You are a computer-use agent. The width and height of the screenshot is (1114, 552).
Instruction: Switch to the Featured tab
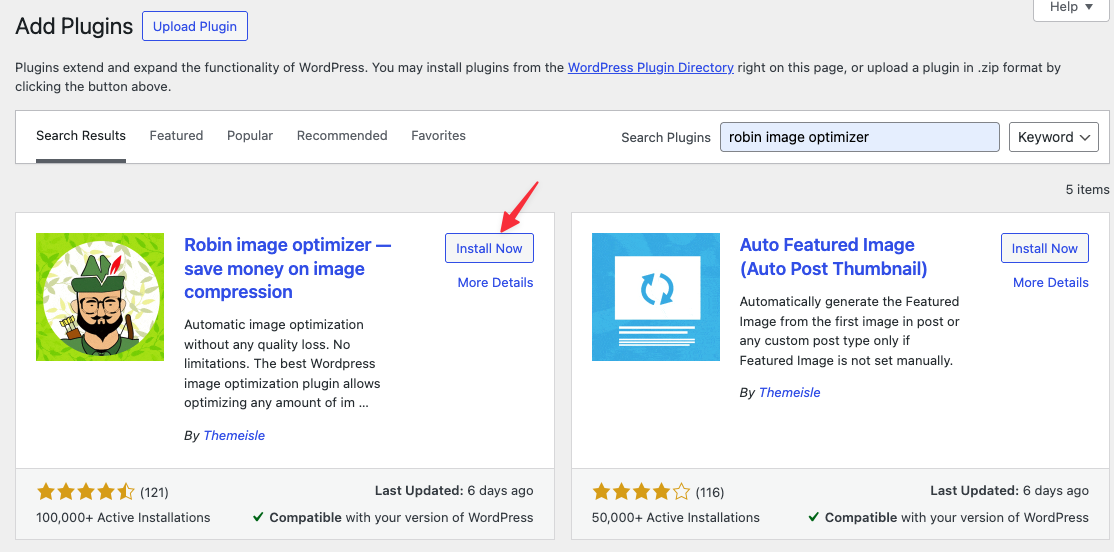click(176, 136)
